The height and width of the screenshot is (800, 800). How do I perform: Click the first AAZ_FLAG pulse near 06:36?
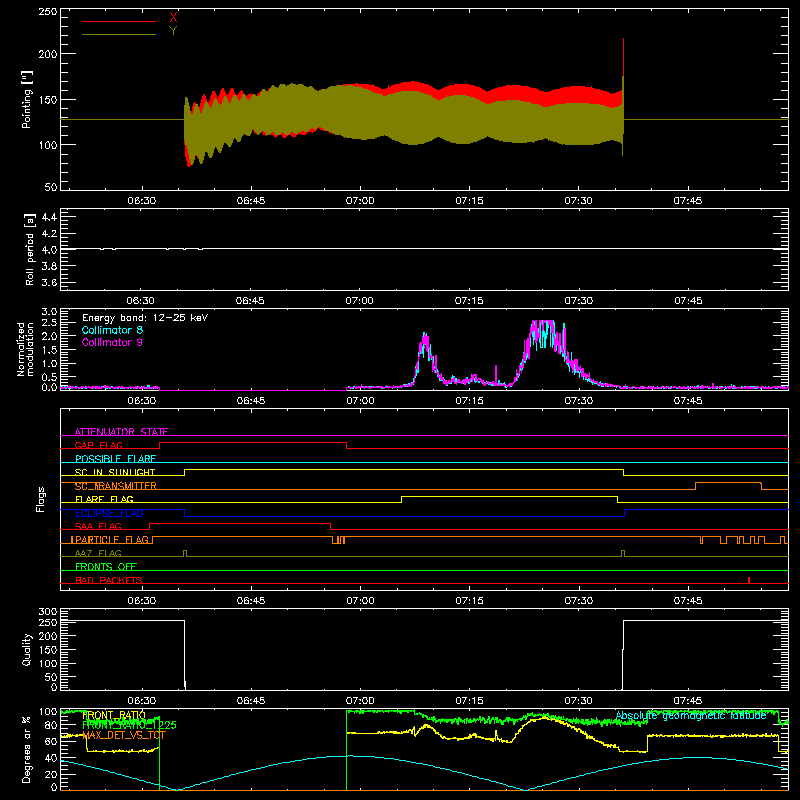185,553
